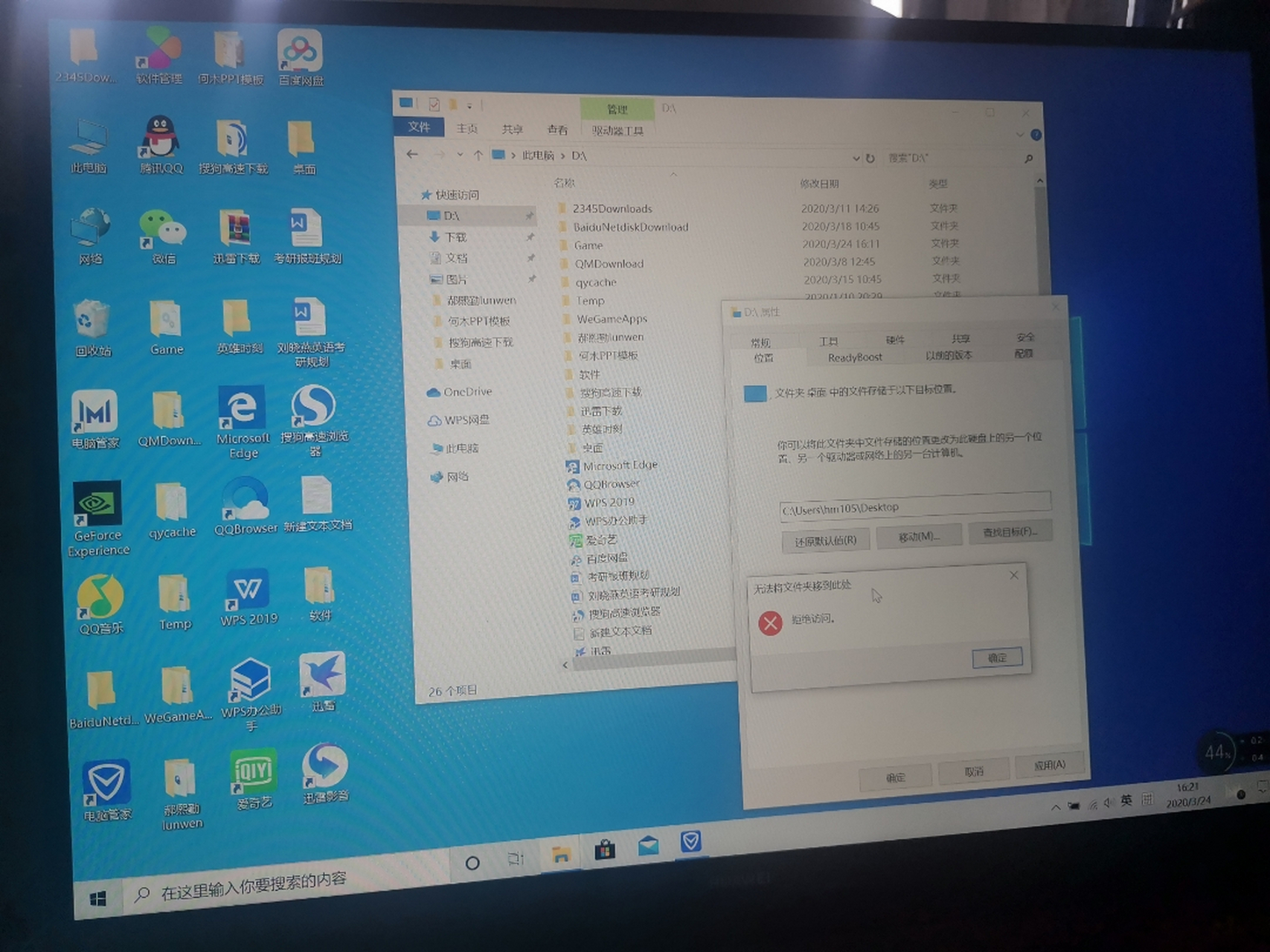Switch to the 常规 tab in properties
Screen dimensions: 1270x952
pyautogui.click(x=760, y=342)
